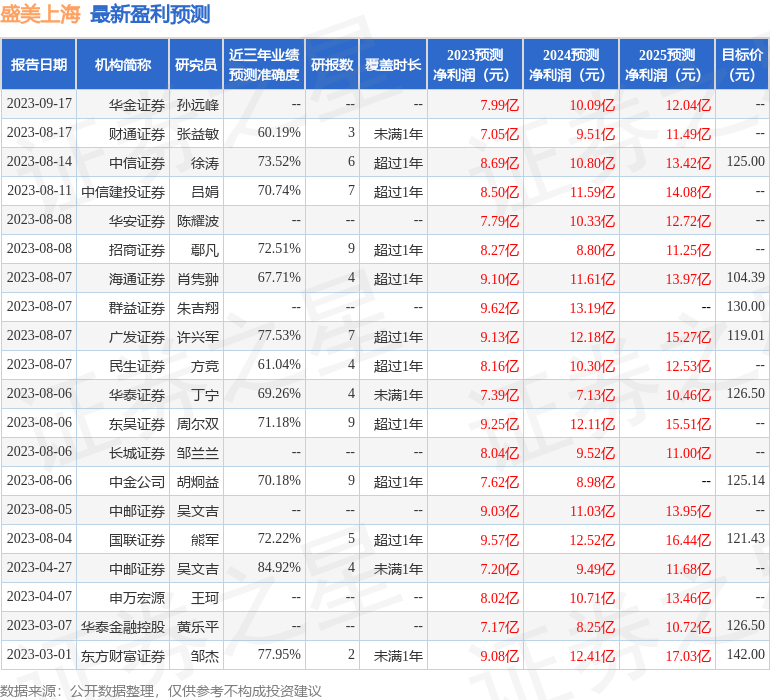Select 2024 forecast 13.19亿

pos(592,308)
